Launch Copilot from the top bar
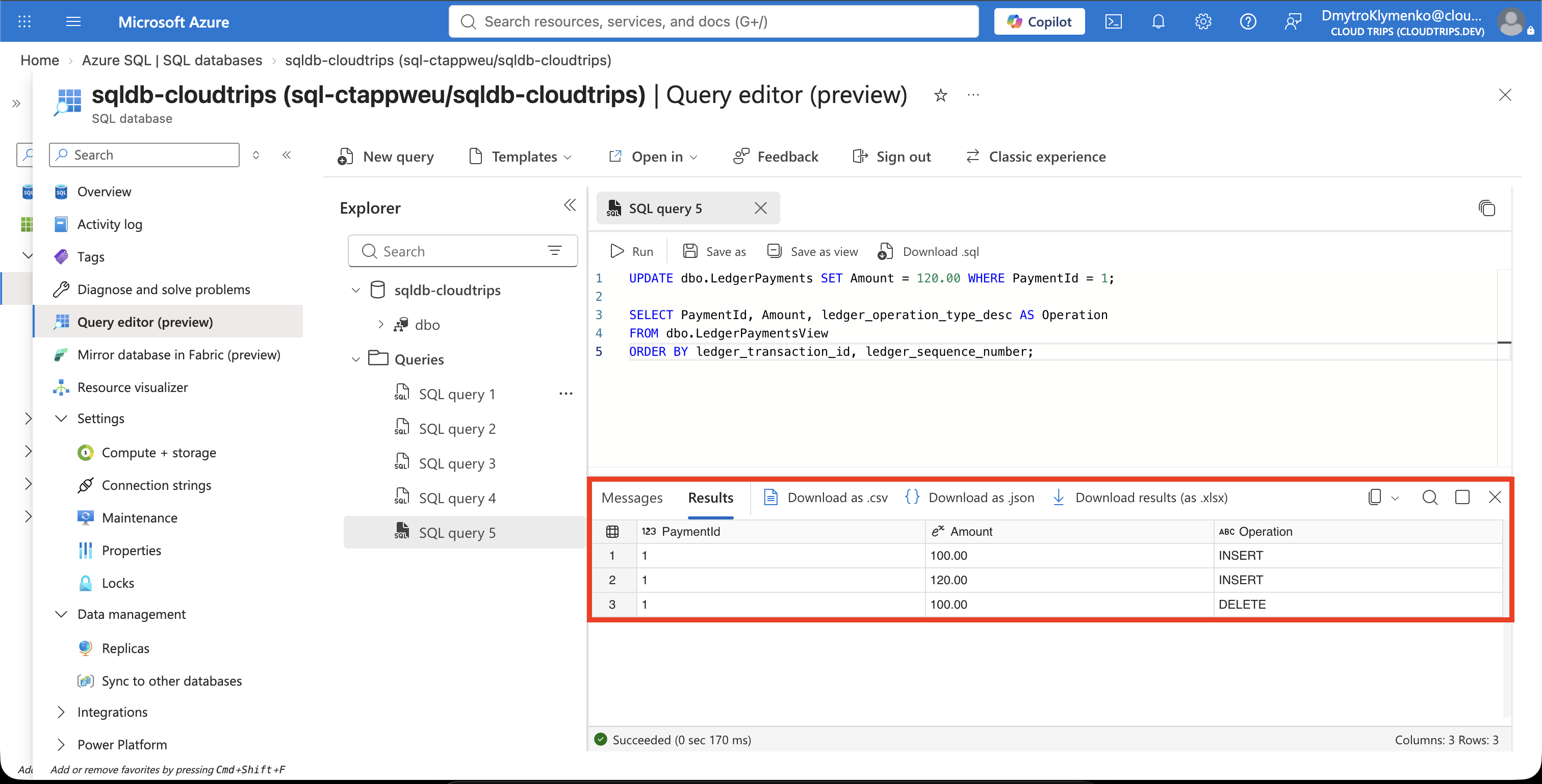 [x=1039, y=21]
